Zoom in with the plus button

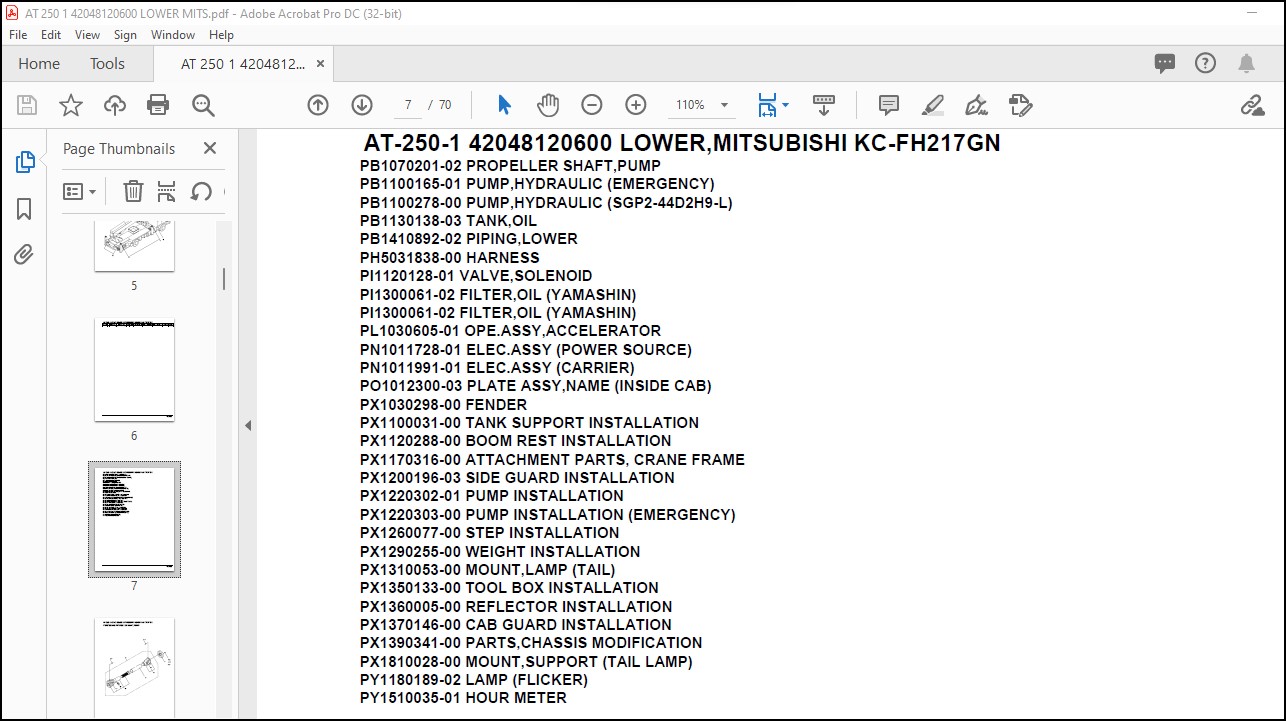636,105
